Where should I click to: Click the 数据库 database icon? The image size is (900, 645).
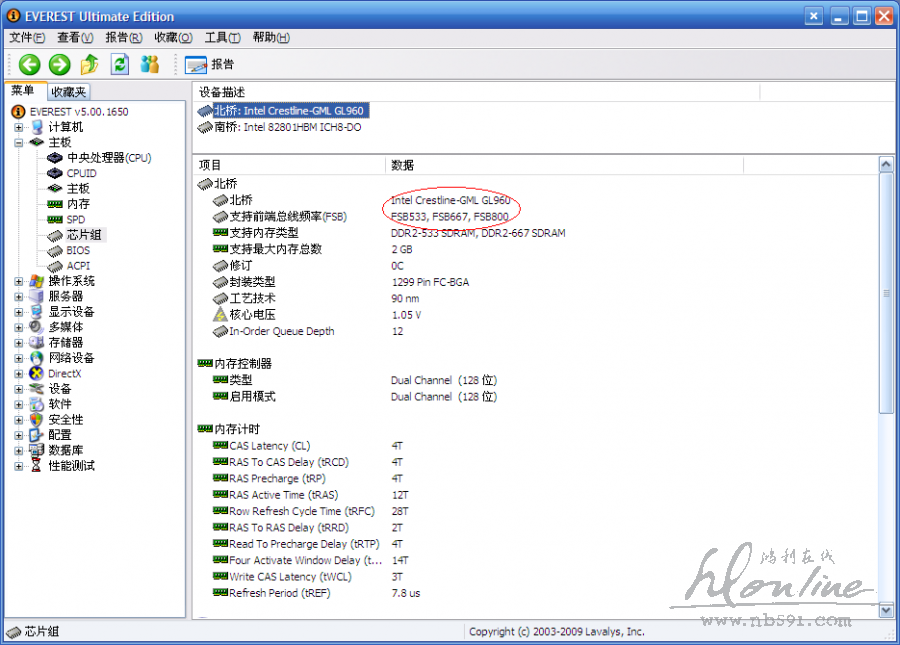point(37,450)
